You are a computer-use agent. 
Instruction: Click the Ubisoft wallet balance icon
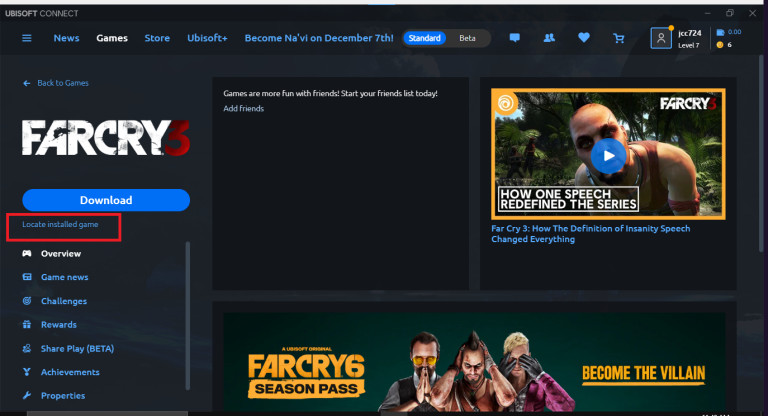[720, 32]
